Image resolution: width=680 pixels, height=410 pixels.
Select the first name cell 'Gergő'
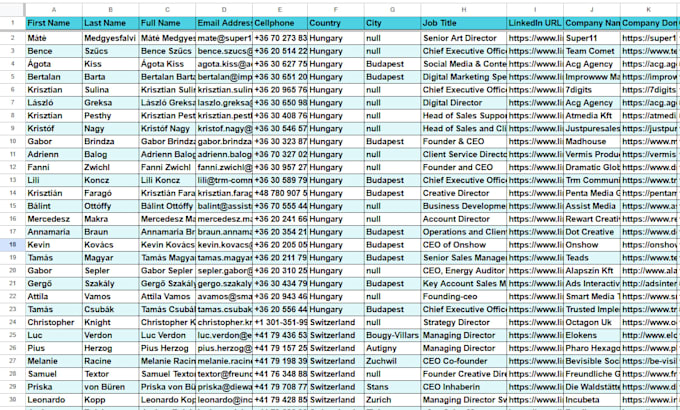54,284
